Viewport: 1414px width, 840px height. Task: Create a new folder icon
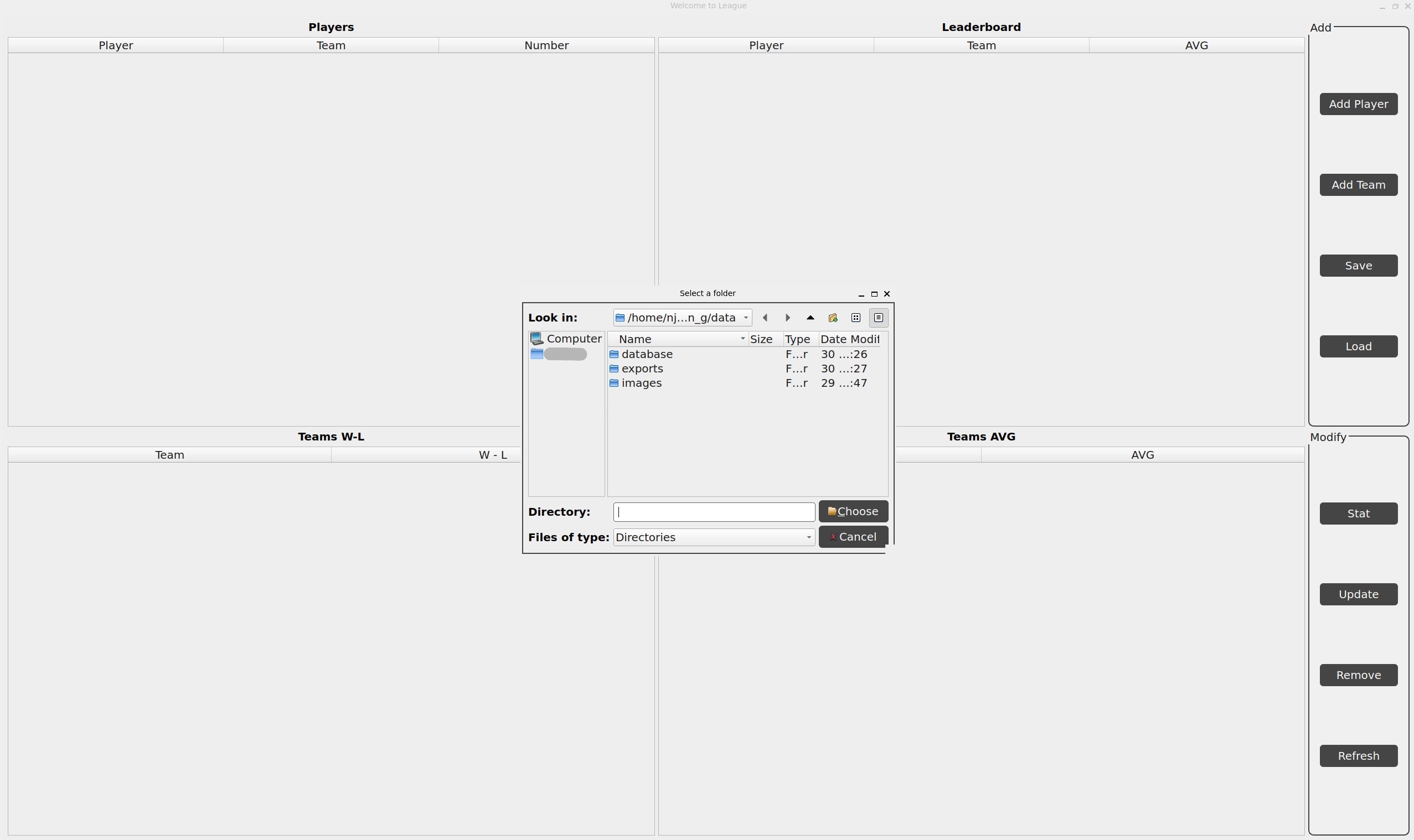833,318
